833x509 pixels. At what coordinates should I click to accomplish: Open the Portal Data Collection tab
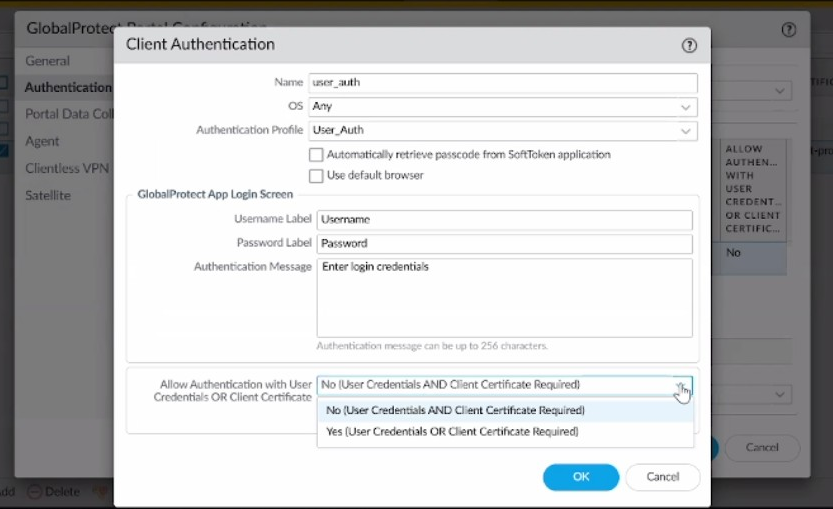(x=69, y=114)
